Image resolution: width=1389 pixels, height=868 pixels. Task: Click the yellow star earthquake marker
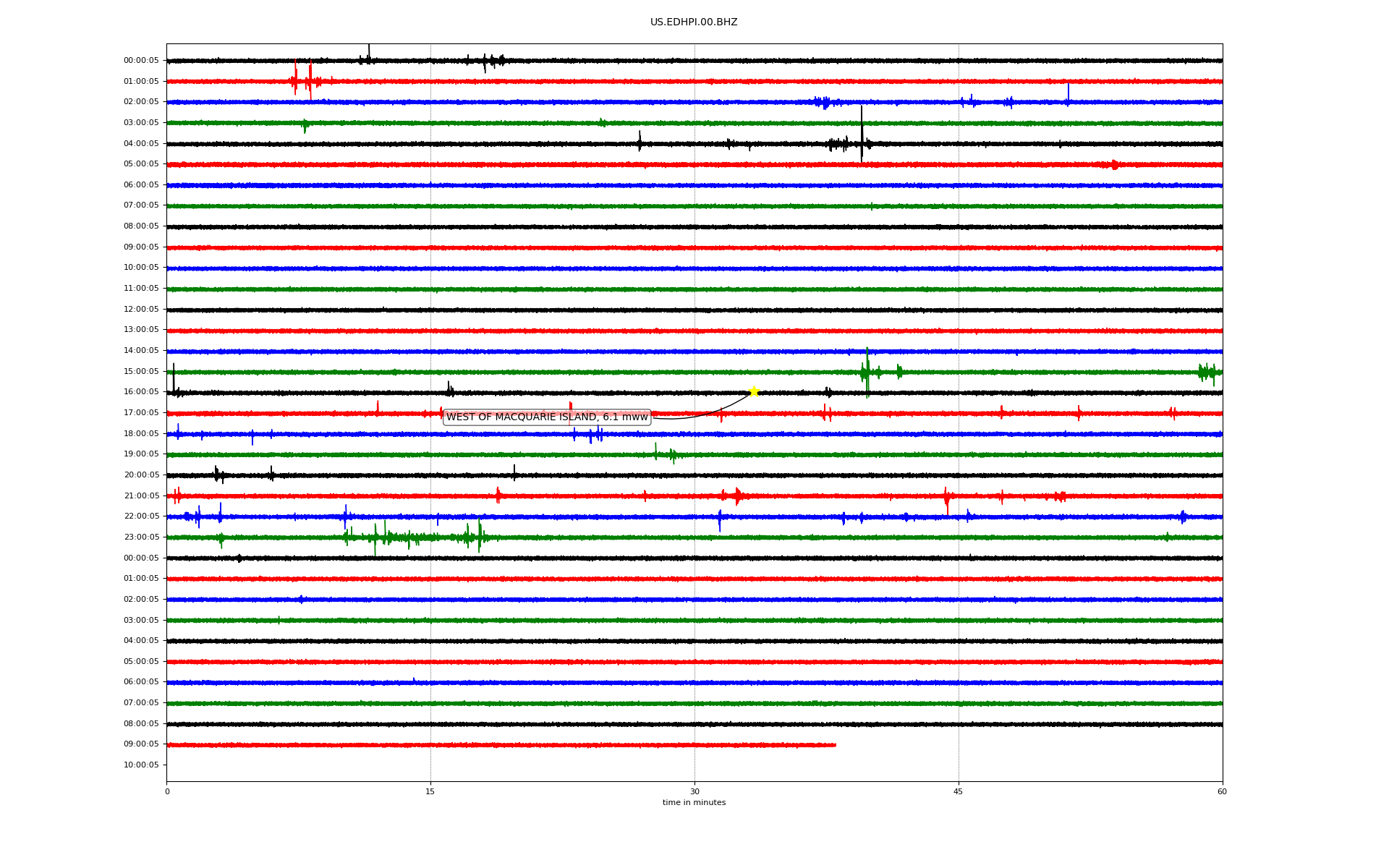click(x=754, y=391)
